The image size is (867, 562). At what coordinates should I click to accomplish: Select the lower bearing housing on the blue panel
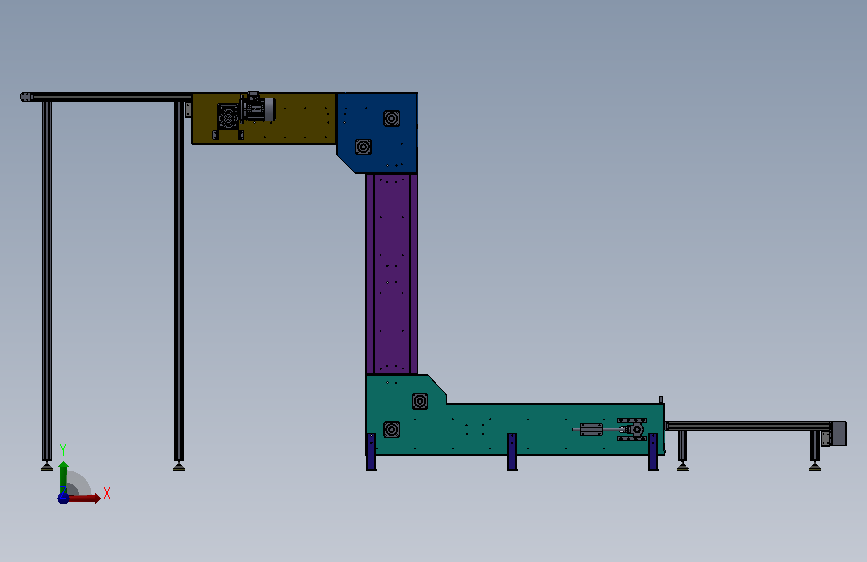[x=363, y=147]
